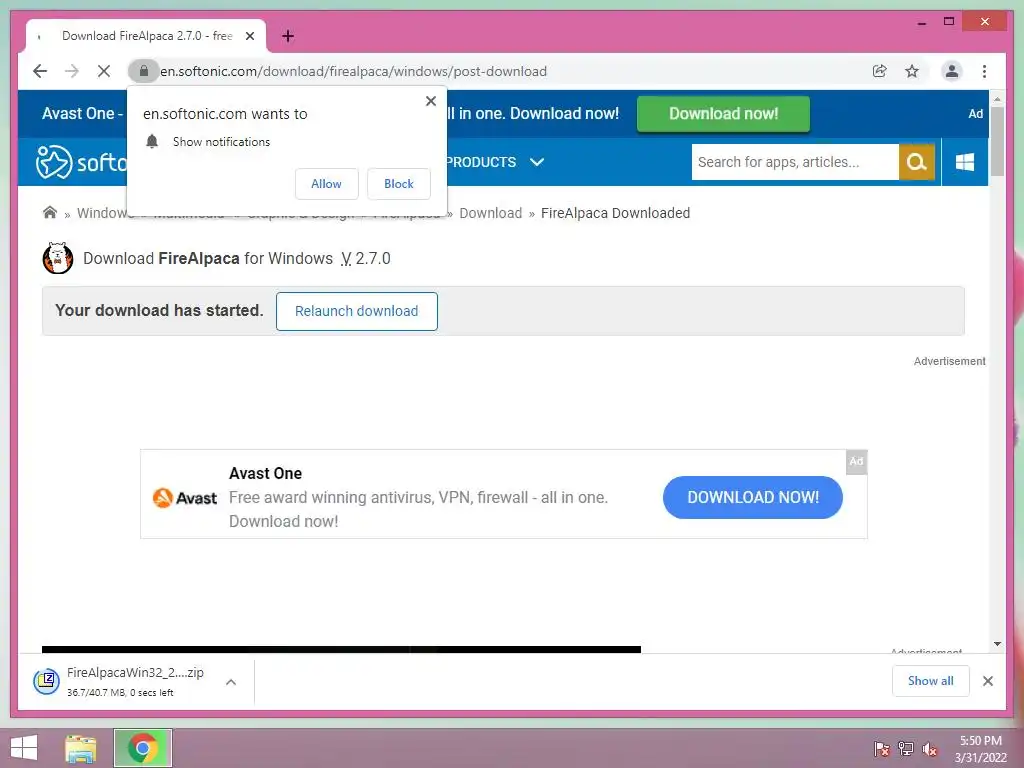Screen dimensions: 1024x768
Task: Click the Softonic logo
Action: (82, 162)
